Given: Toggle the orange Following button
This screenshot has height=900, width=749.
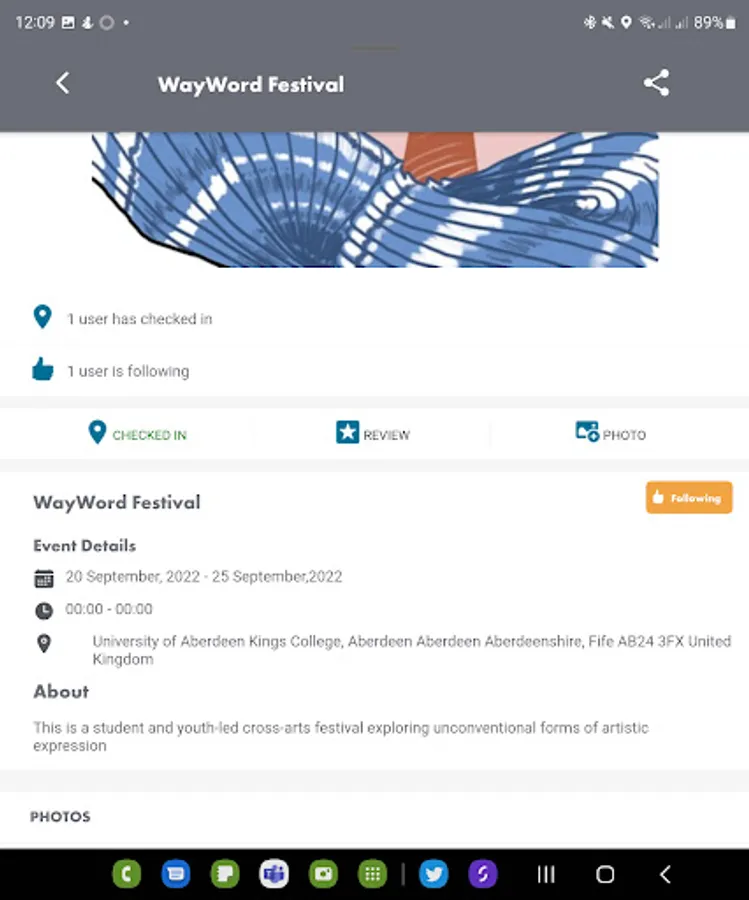Looking at the screenshot, I should (x=689, y=497).
